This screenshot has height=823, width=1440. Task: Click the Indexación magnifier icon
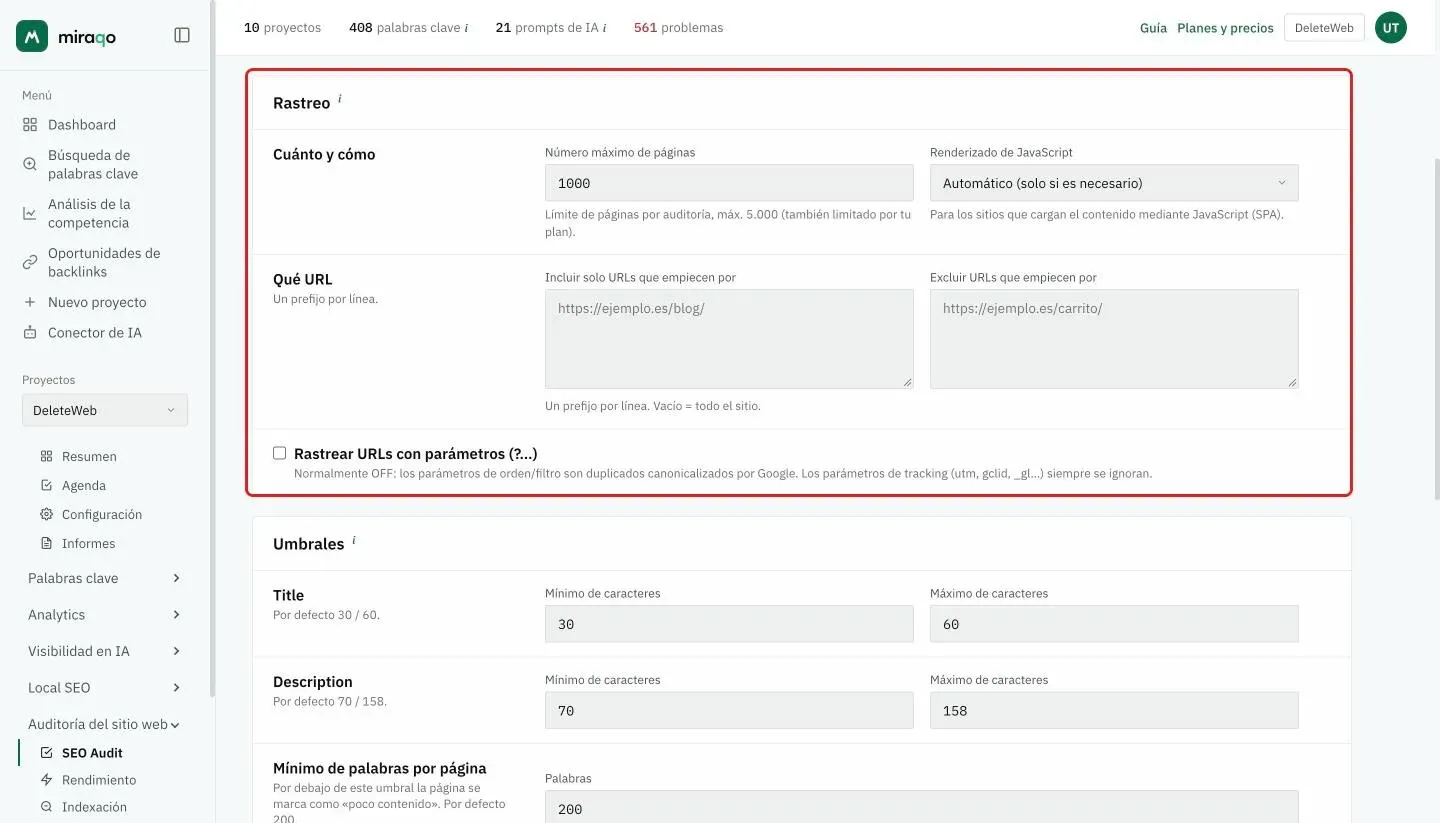pos(46,807)
